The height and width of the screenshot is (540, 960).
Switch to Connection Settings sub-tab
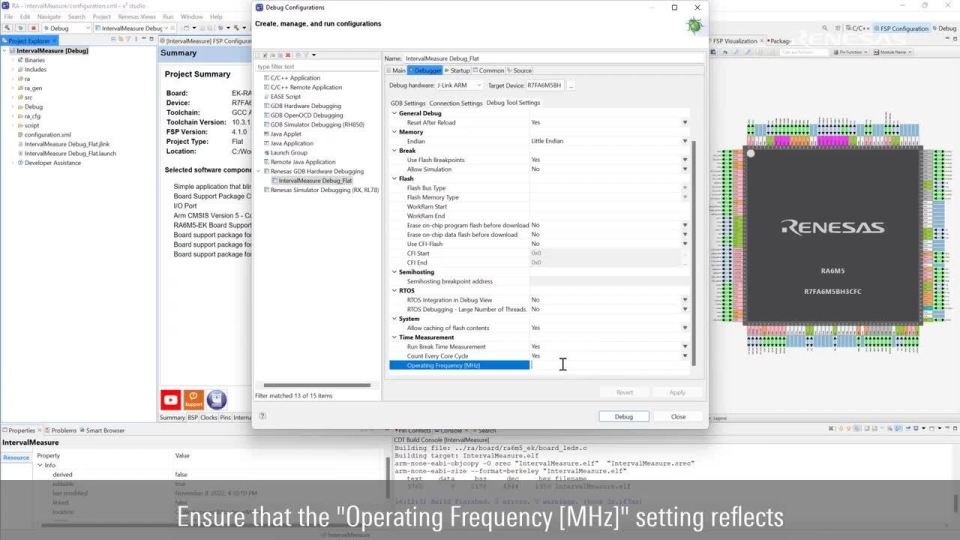click(455, 102)
